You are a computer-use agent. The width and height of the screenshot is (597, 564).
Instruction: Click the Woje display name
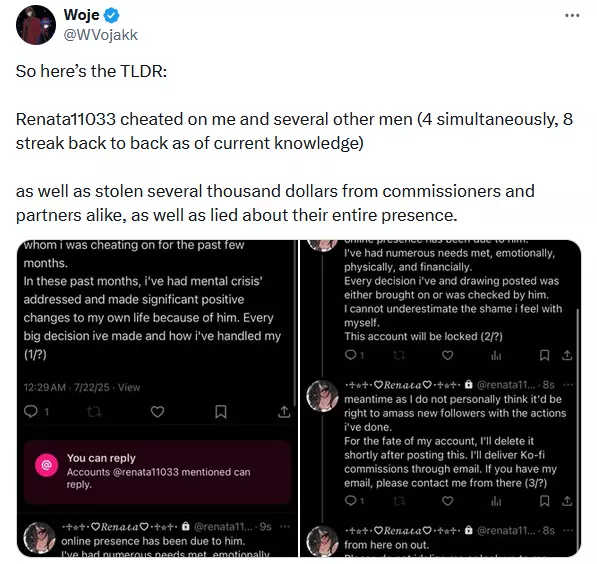tap(81, 15)
